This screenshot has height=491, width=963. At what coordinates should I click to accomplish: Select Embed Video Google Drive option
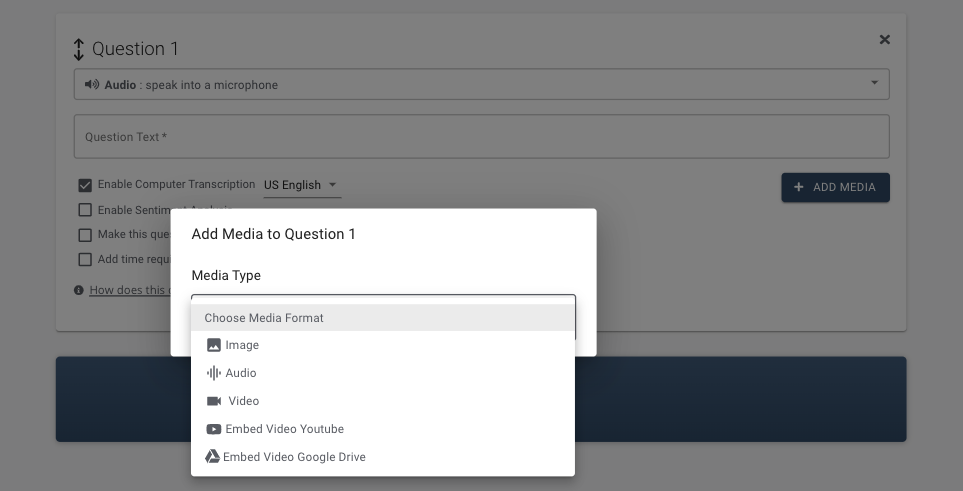[x=294, y=457]
